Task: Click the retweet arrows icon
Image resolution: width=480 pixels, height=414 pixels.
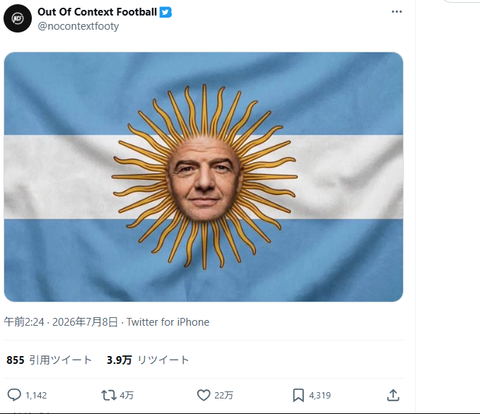Action: [x=109, y=395]
